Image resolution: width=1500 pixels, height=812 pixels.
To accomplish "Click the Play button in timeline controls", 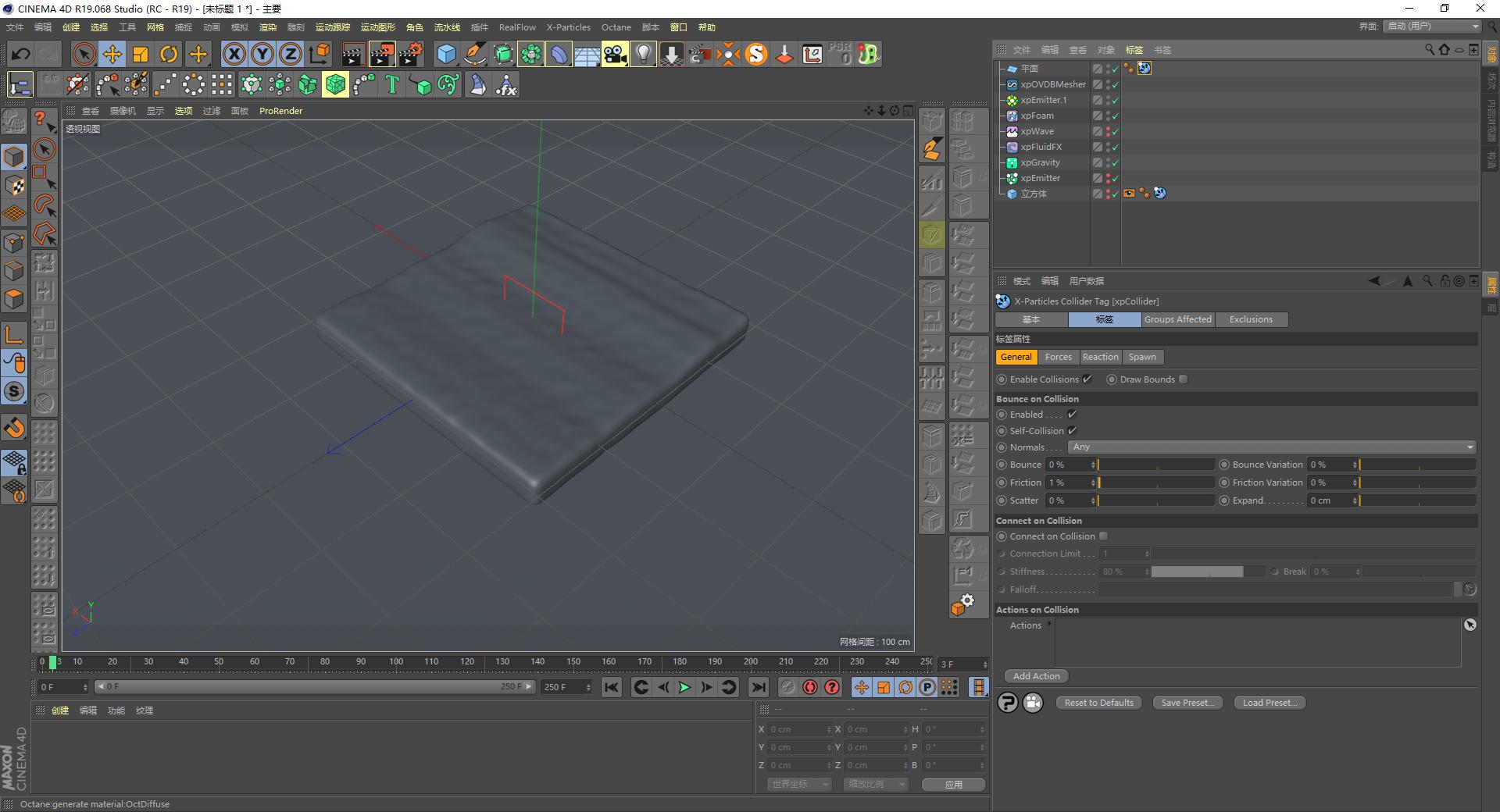I will [684, 687].
